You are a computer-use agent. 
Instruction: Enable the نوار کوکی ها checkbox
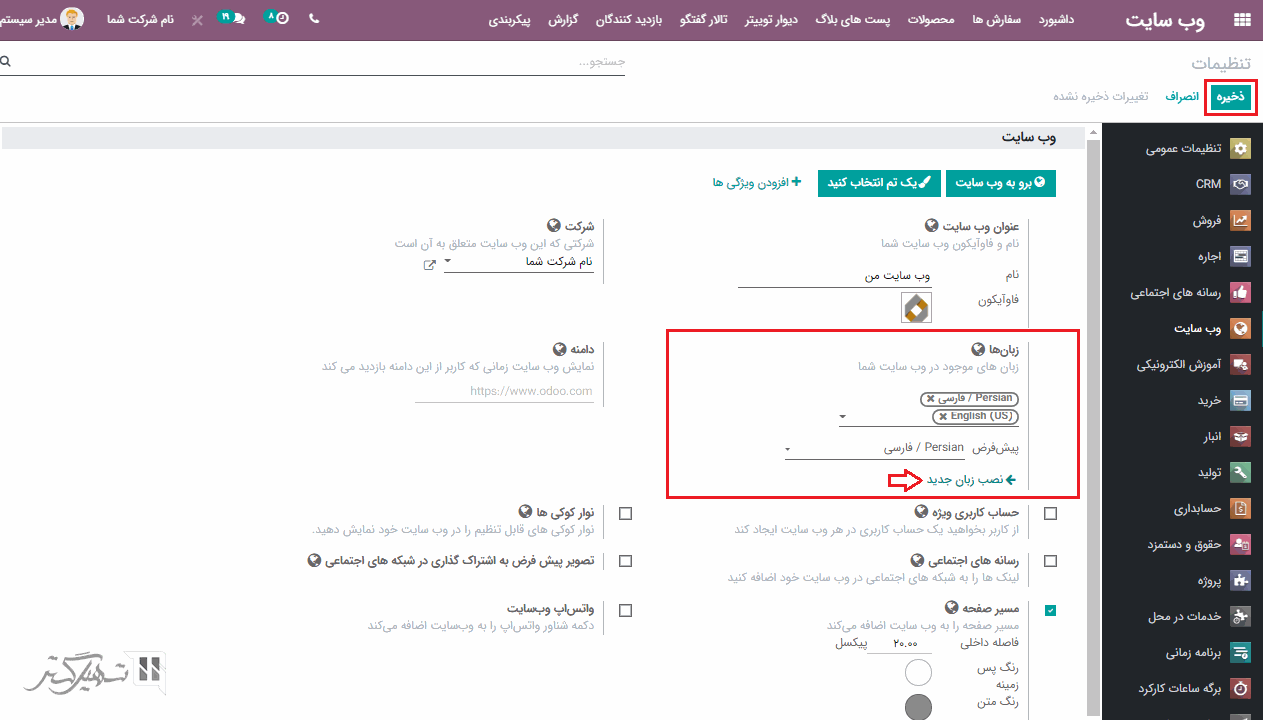click(x=626, y=513)
